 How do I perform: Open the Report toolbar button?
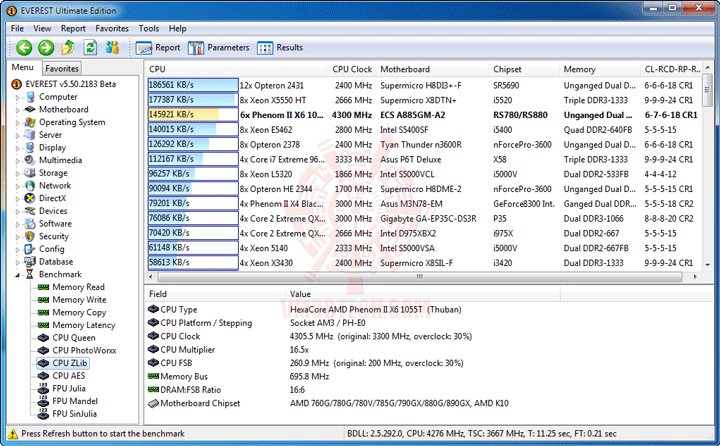click(x=158, y=48)
